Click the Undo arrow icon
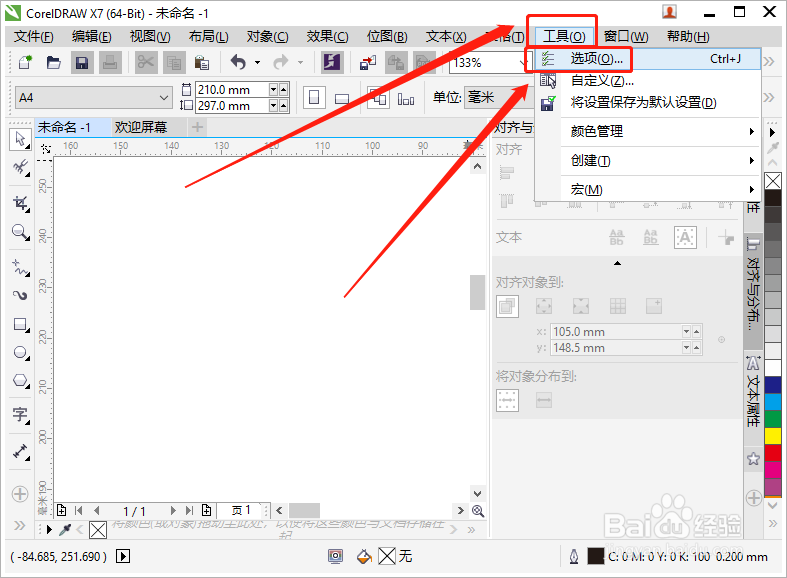 239,62
